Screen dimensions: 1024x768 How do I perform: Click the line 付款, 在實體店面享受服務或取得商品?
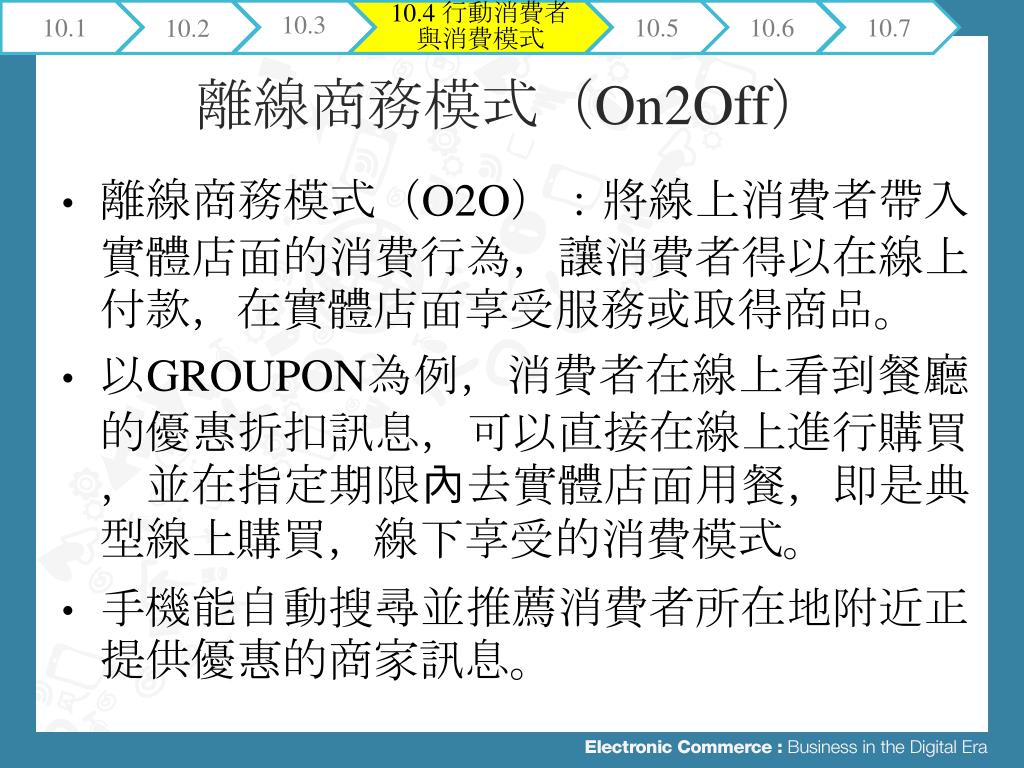(x=496, y=309)
